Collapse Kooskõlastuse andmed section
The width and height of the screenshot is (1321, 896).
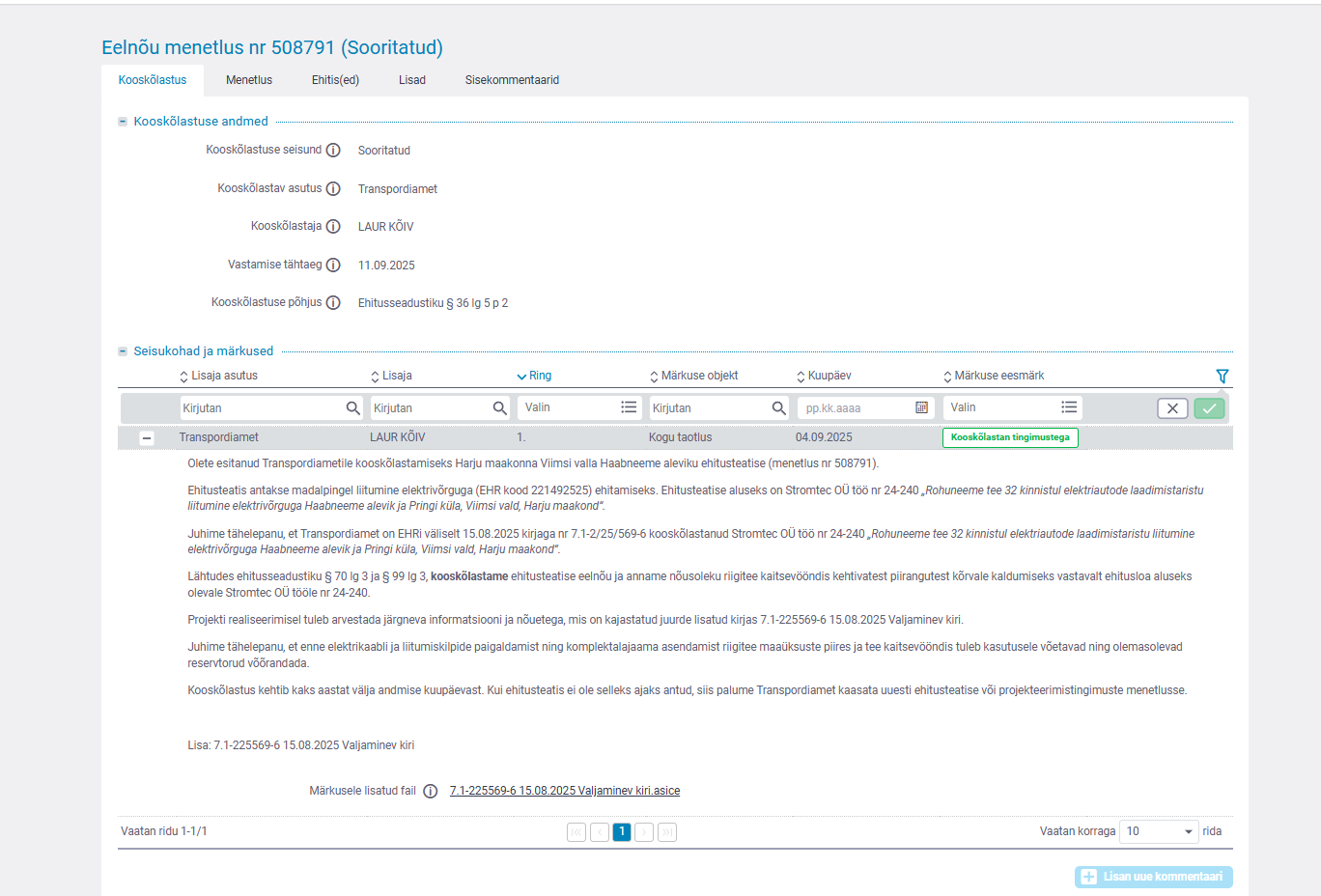click(123, 122)
